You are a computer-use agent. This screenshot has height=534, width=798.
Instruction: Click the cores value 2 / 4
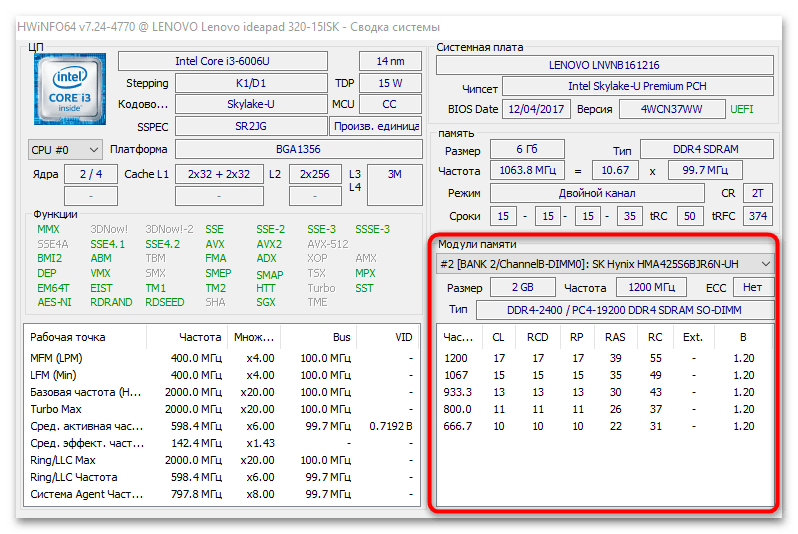[91, 174]
